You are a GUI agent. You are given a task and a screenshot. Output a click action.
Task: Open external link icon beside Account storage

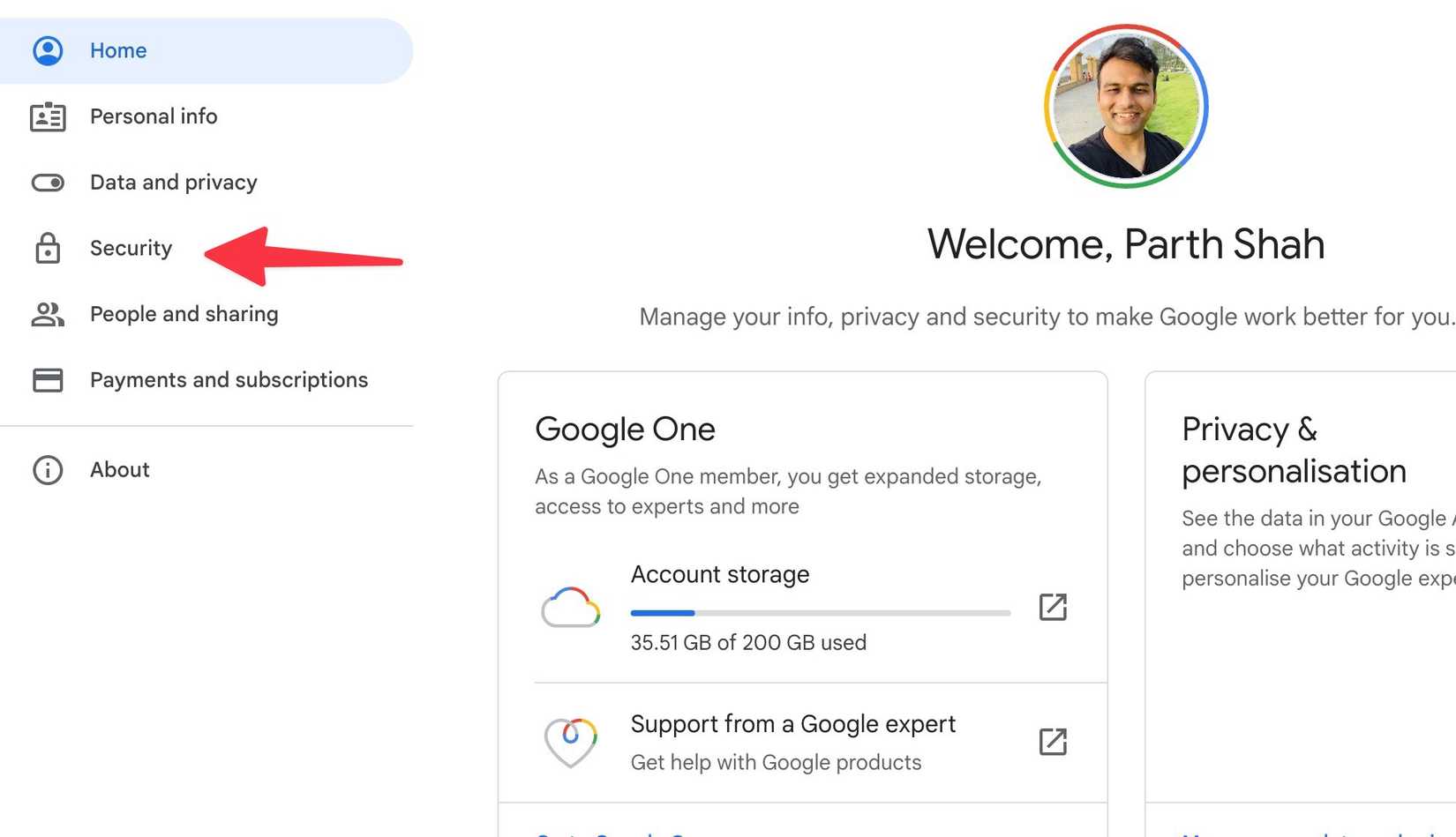pos(1053,607)
